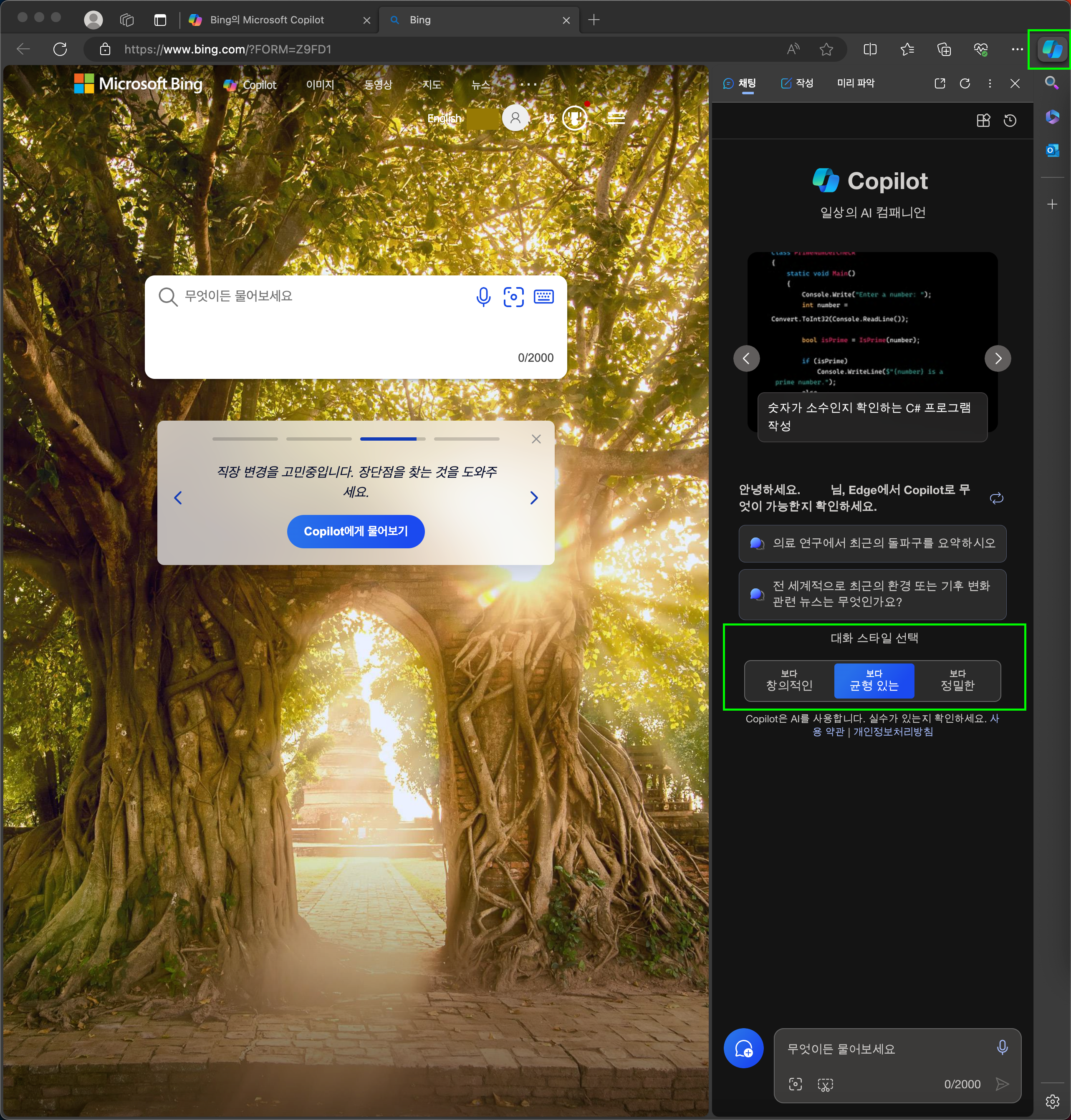Open the 개인정보처리방침 link
Viewport: 1071px width, 1120px height.
(893, 732)
